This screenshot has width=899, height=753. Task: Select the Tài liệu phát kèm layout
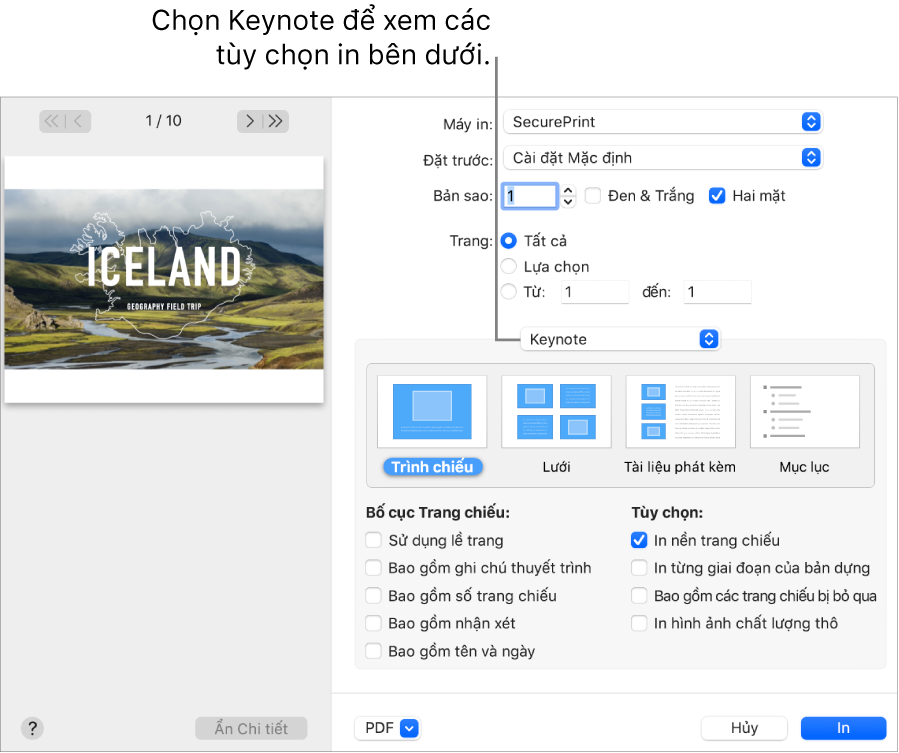(680, 411)
